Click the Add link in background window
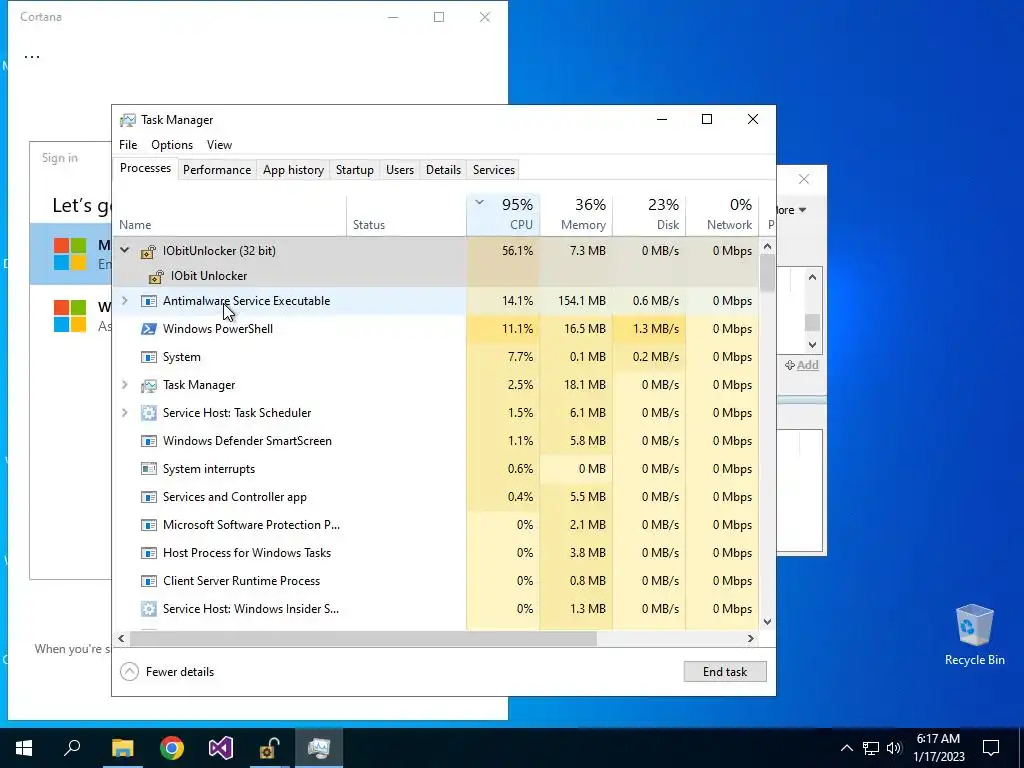The image size is (1024, 768). [801, 365]
